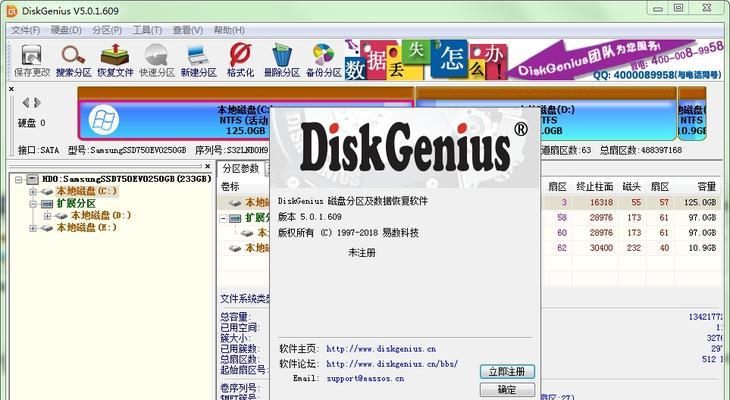Screen dimensions: 730x400
Task: Click the support@eassos.cn email link
Action: tap(365, 379)
